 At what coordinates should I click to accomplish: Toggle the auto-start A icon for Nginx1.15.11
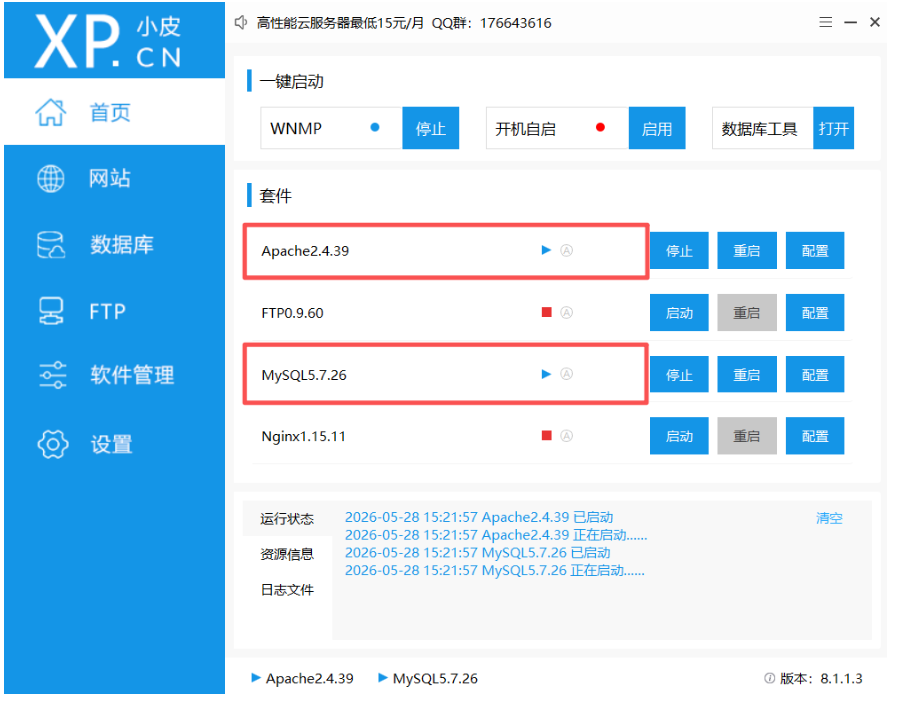566,436
